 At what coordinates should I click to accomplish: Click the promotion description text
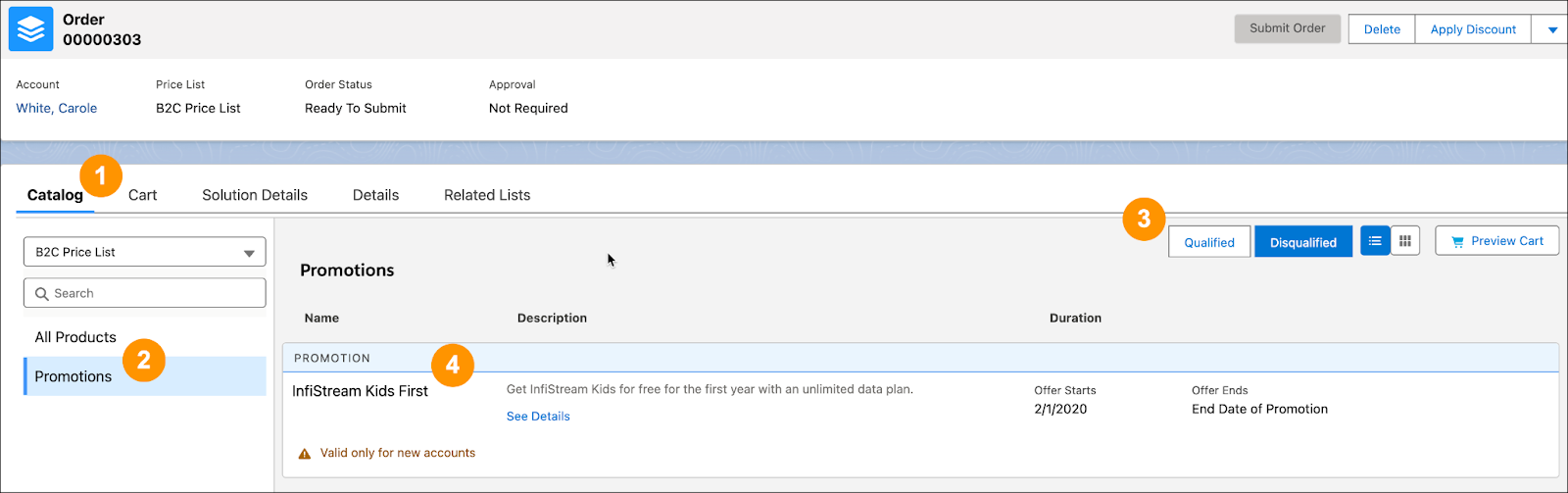710,389
